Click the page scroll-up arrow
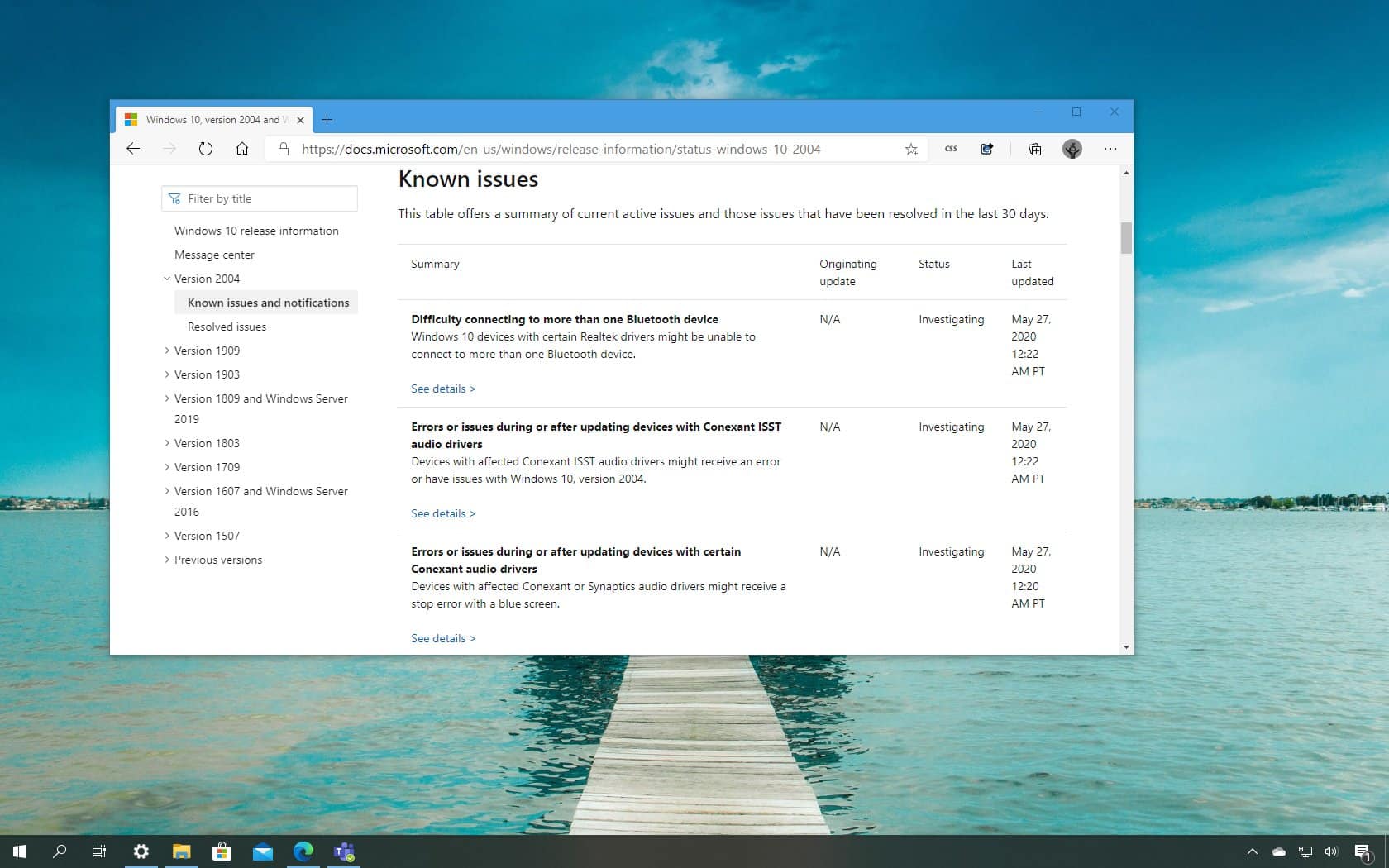The height and width of the screenshot is (868, 1389). [x=1126, y=173]
